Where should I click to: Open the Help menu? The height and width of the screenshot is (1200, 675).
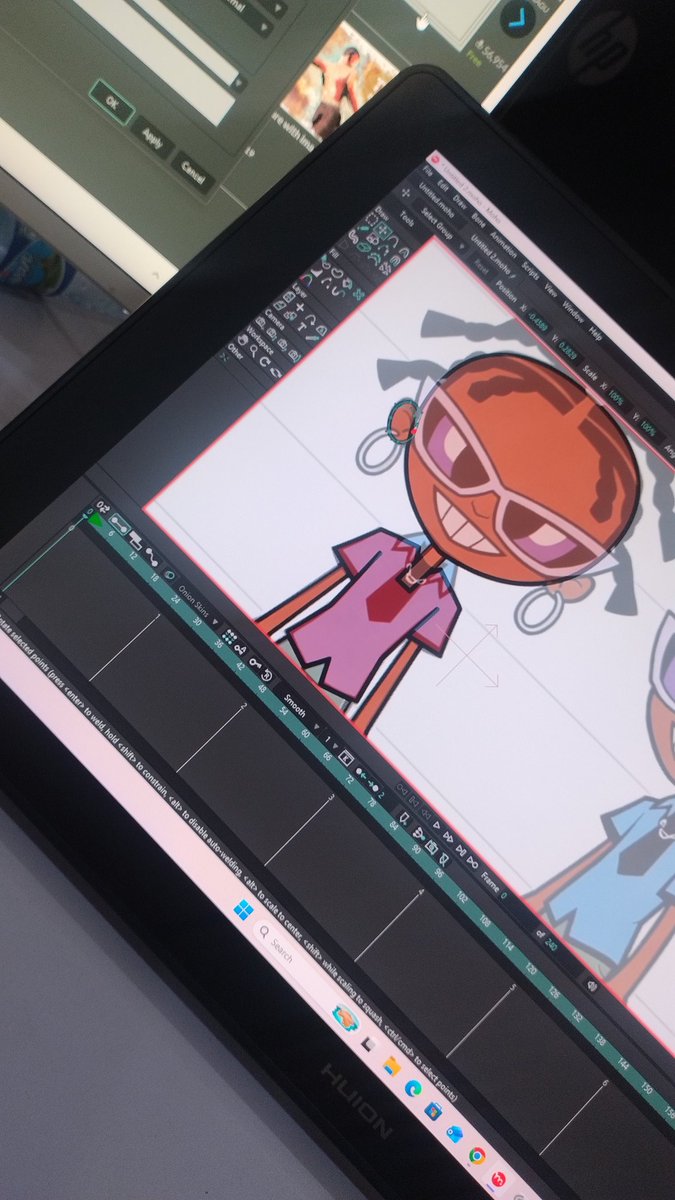(595, 333)
